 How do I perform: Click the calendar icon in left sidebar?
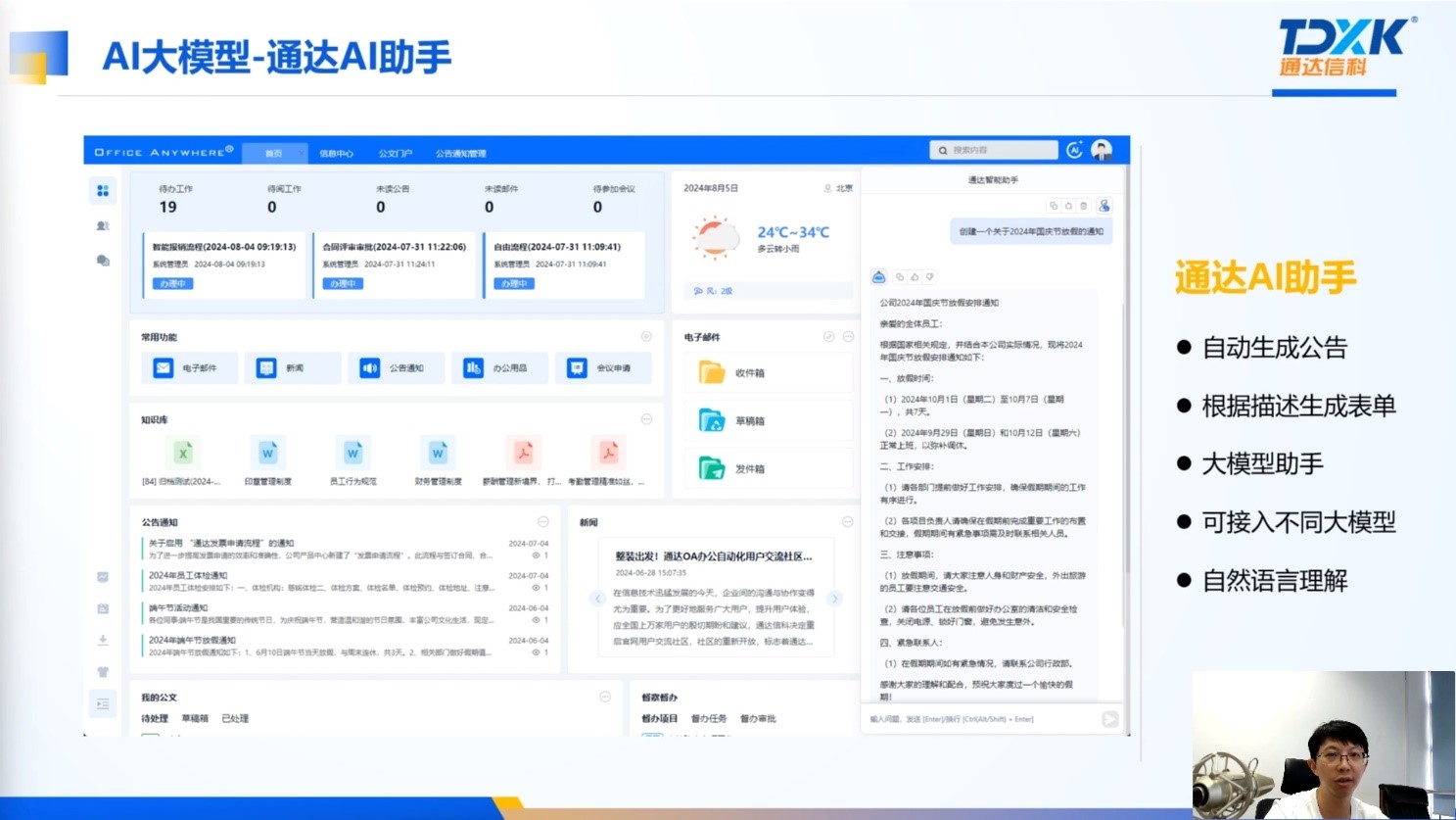point(103,608)
